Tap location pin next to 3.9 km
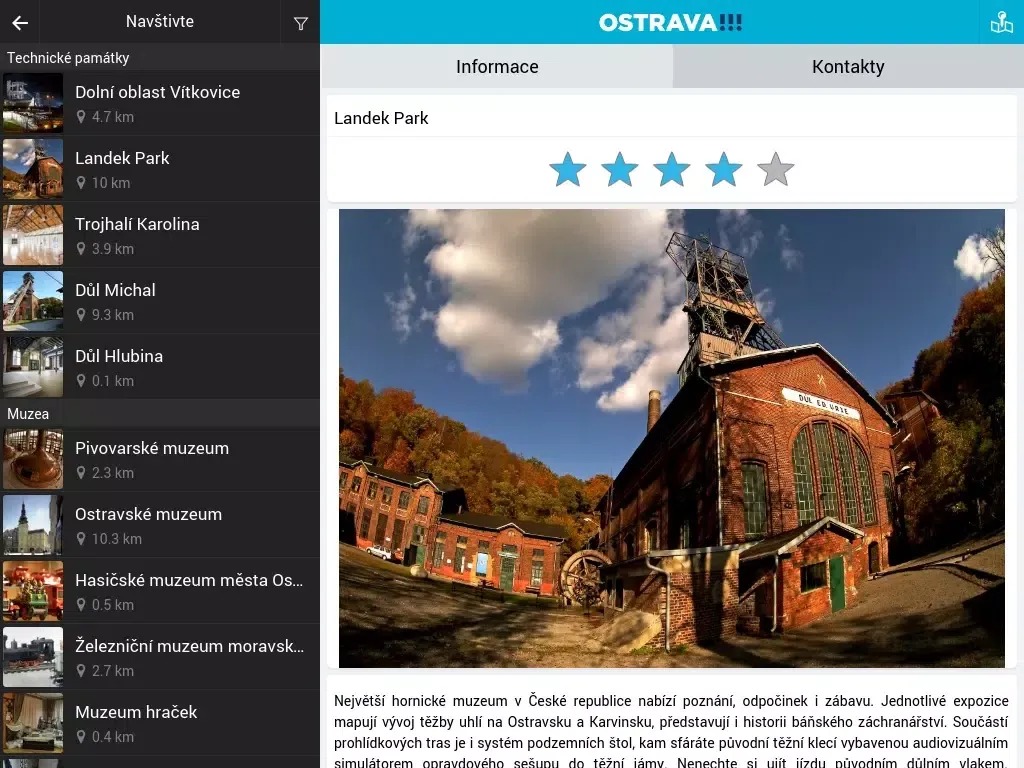Screen dimensions: 1024x768 click(x=81, y=249)
